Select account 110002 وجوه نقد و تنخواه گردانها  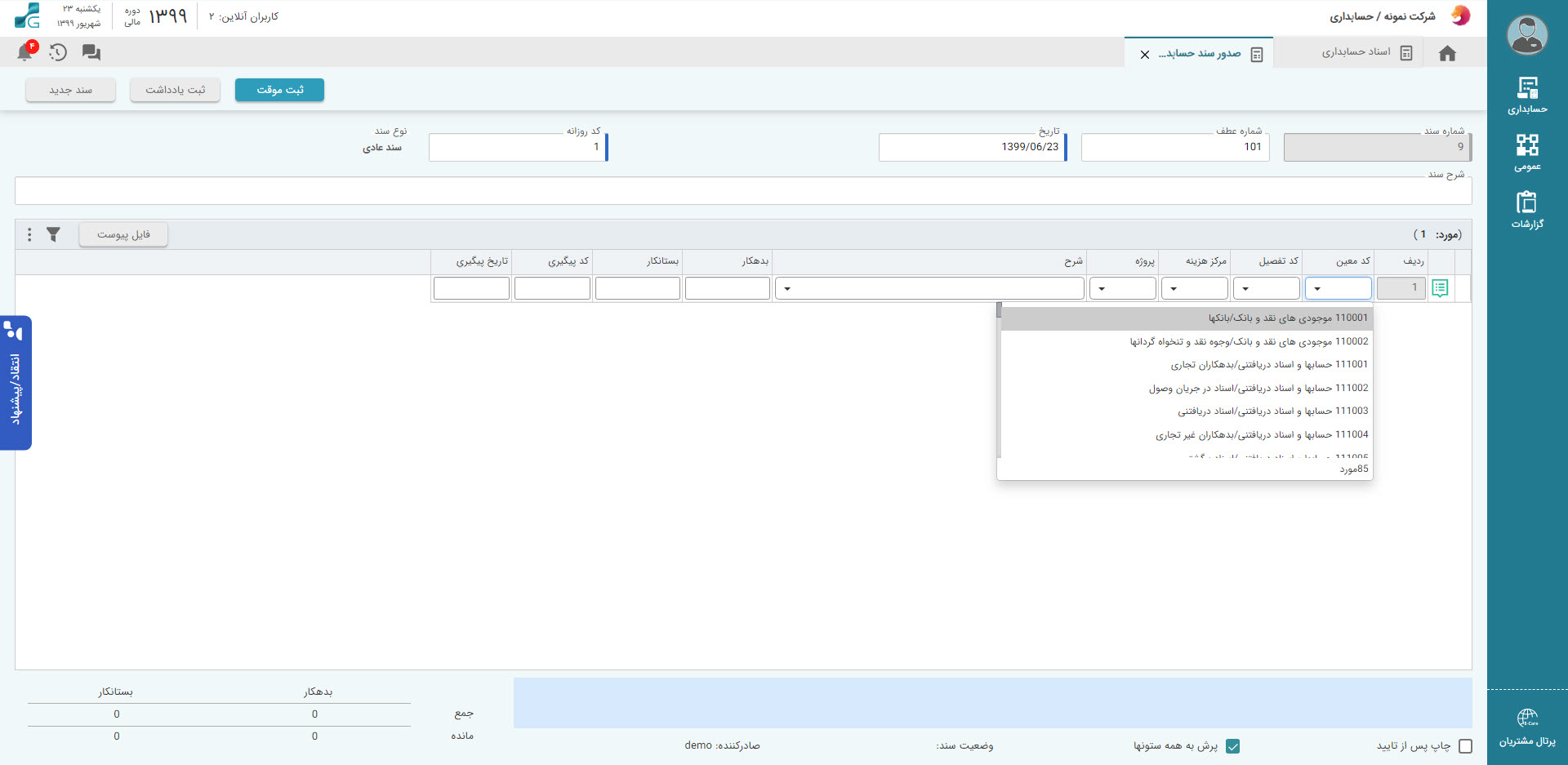click(1187, 341)
